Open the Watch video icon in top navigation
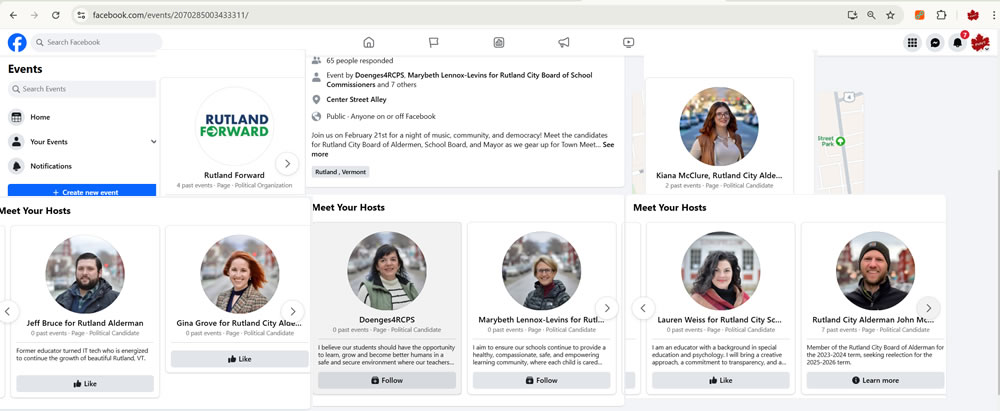 (628, 43)
